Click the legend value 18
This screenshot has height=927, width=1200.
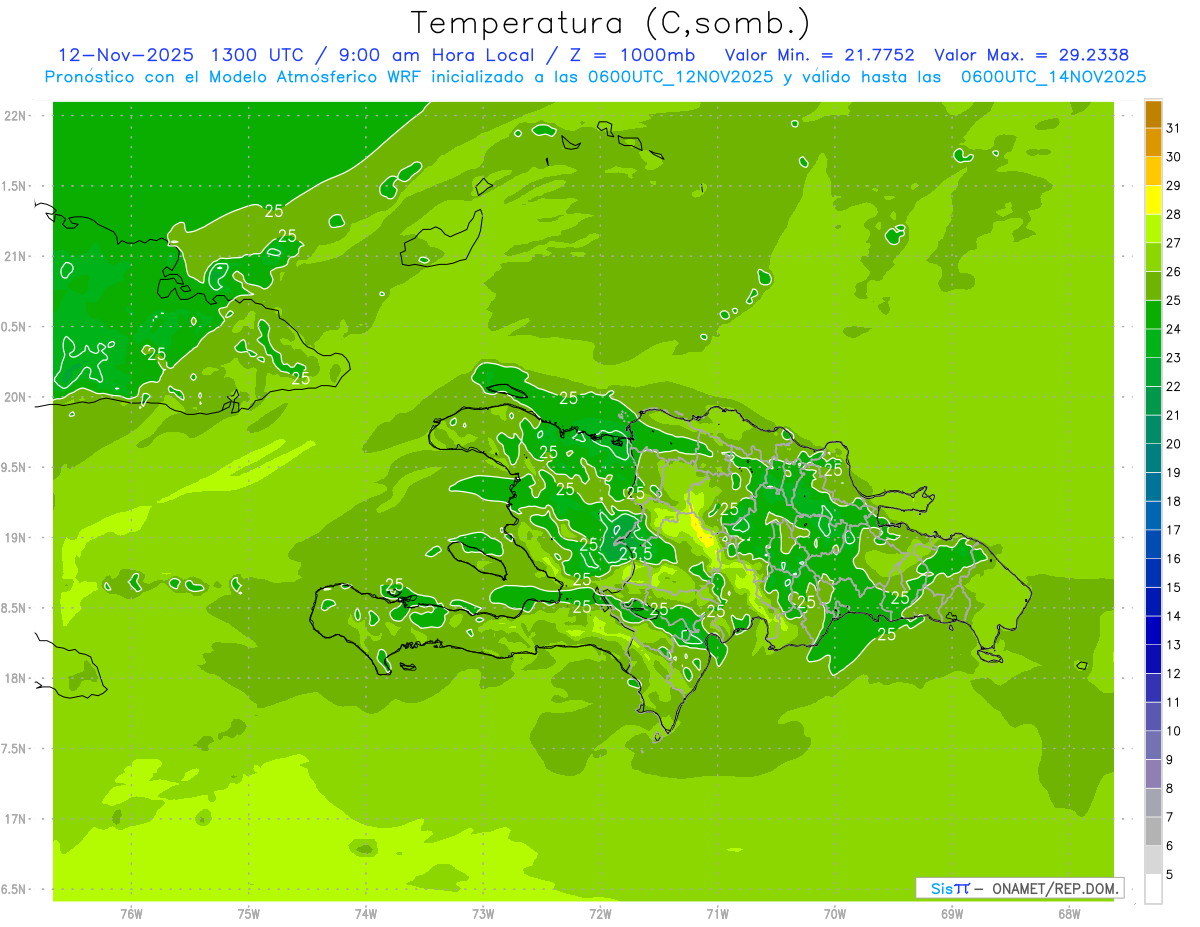point(1174,501)
